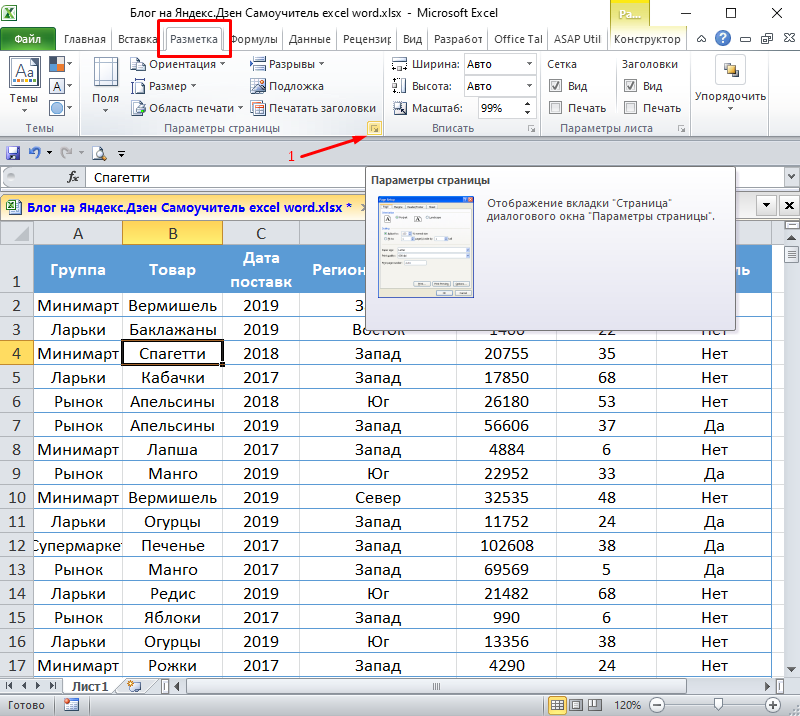Switch to Normal view status icon
Screen dimensions: 800x716
pos(557,705)
